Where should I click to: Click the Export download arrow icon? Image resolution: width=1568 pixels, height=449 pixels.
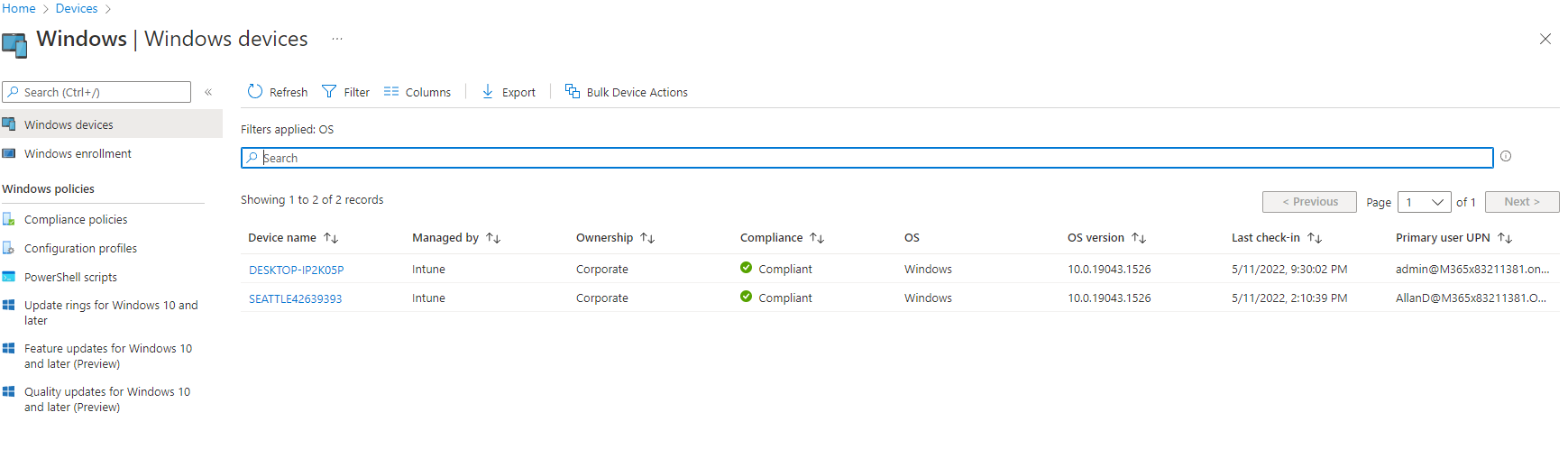tap(488, 92)
